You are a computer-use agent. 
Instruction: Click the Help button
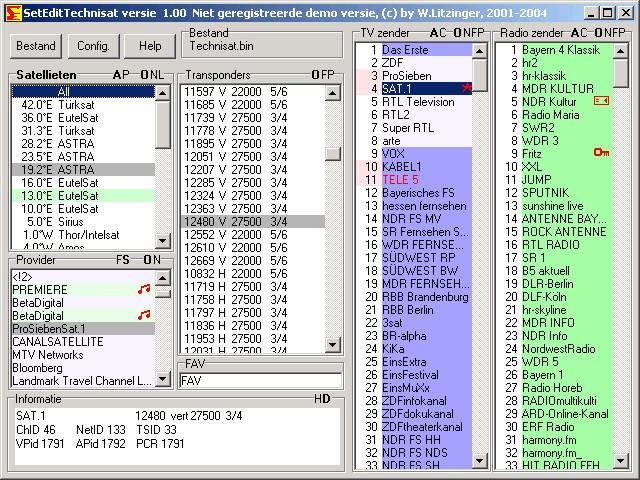150,46
